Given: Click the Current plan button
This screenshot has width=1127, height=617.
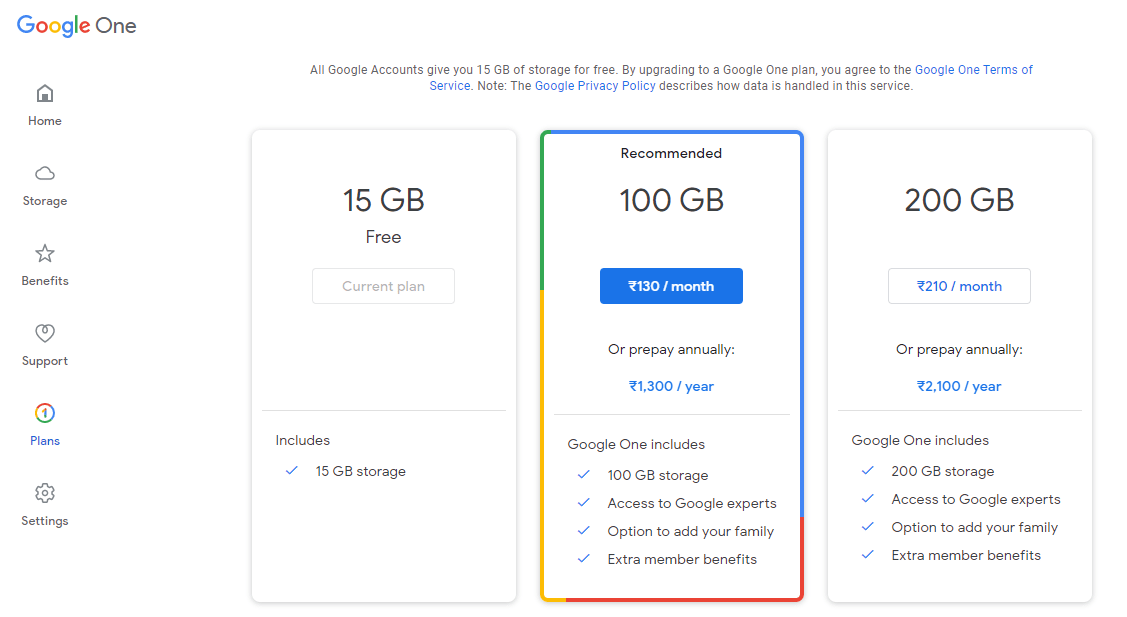Looking at the screenshot, I should click(x=383, y=285).
